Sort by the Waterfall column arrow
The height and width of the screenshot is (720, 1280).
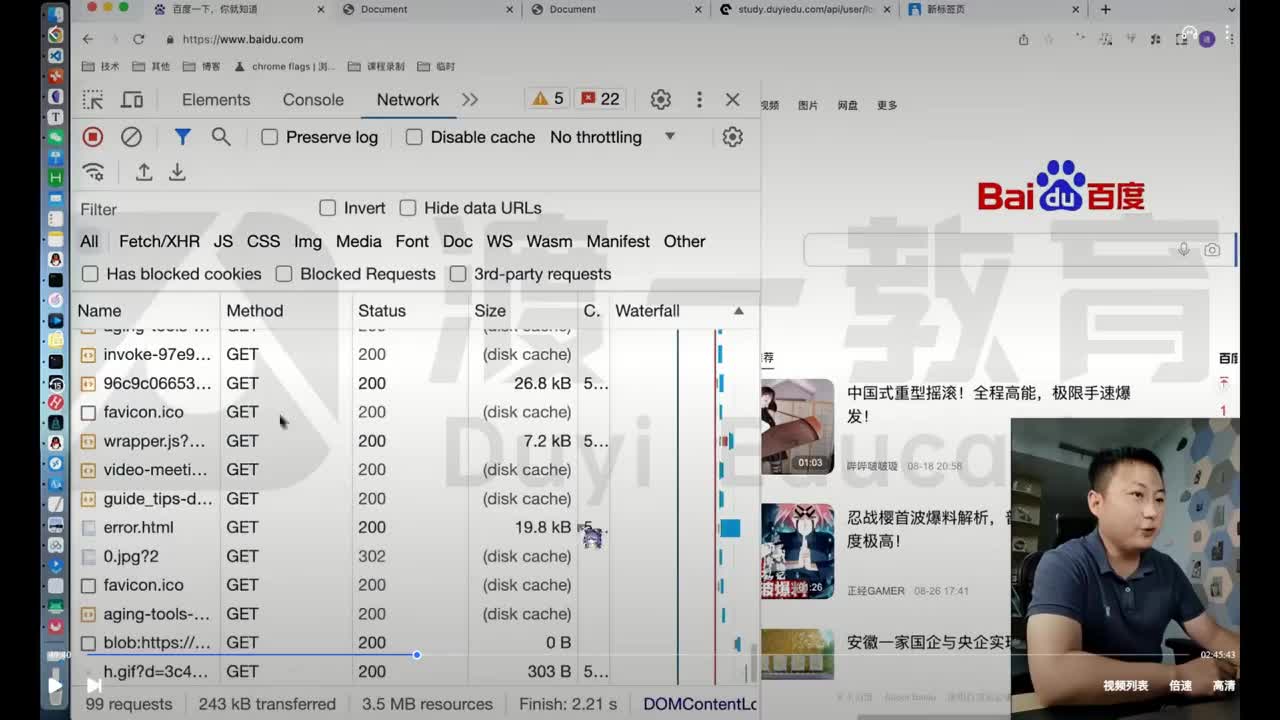(739, 311)
